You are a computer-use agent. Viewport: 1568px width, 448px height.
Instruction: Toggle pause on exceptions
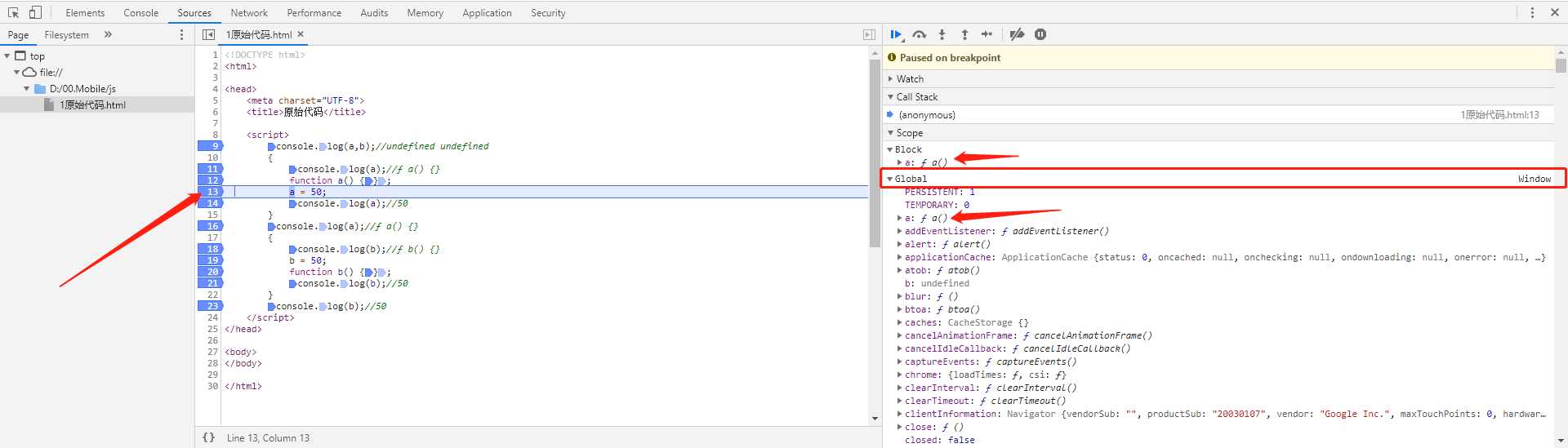pyautogui.click(x=1040, y=34)
